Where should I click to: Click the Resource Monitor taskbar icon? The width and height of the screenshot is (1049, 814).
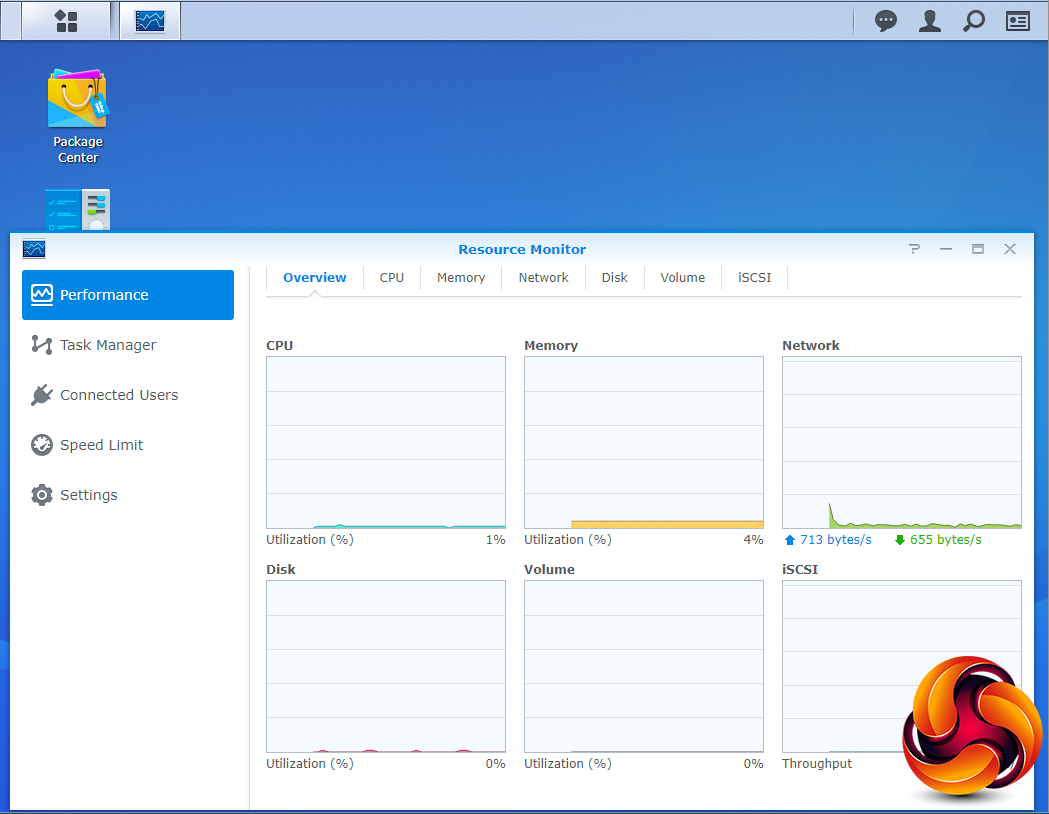[150, 21]
